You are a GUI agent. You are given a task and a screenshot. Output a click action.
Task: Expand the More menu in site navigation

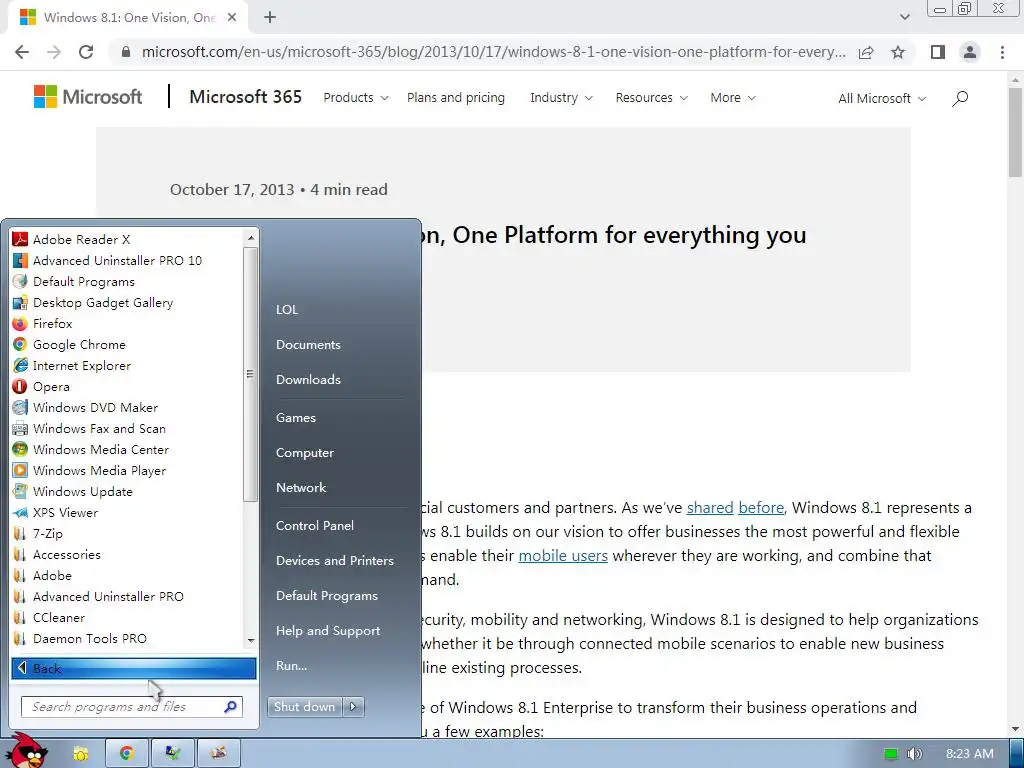pos(733,98)
